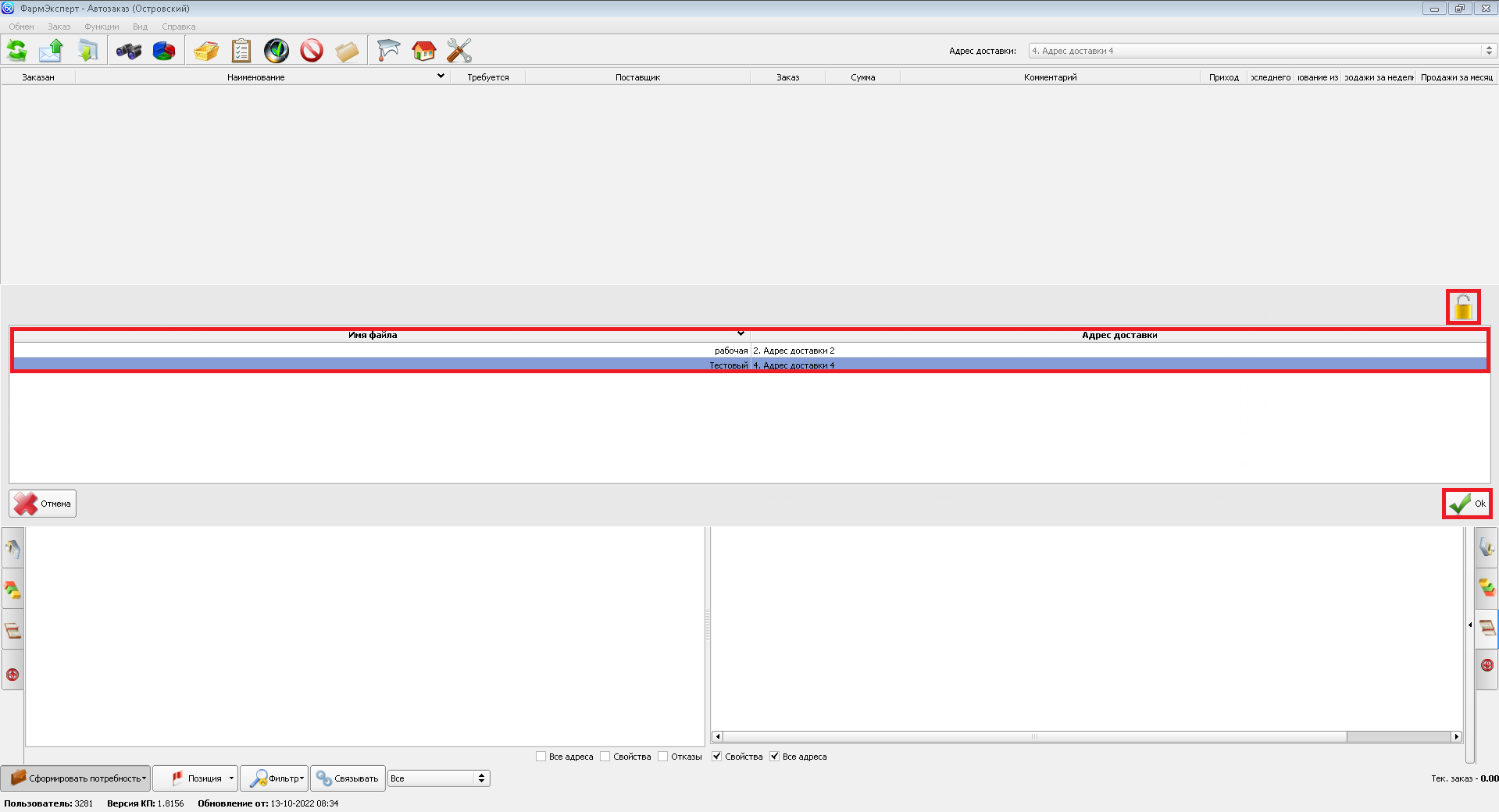The width and height of the screenshot is (1499, 812).
Task: Enable the Отказы checkbox
Action: click(x=663, y=757)
